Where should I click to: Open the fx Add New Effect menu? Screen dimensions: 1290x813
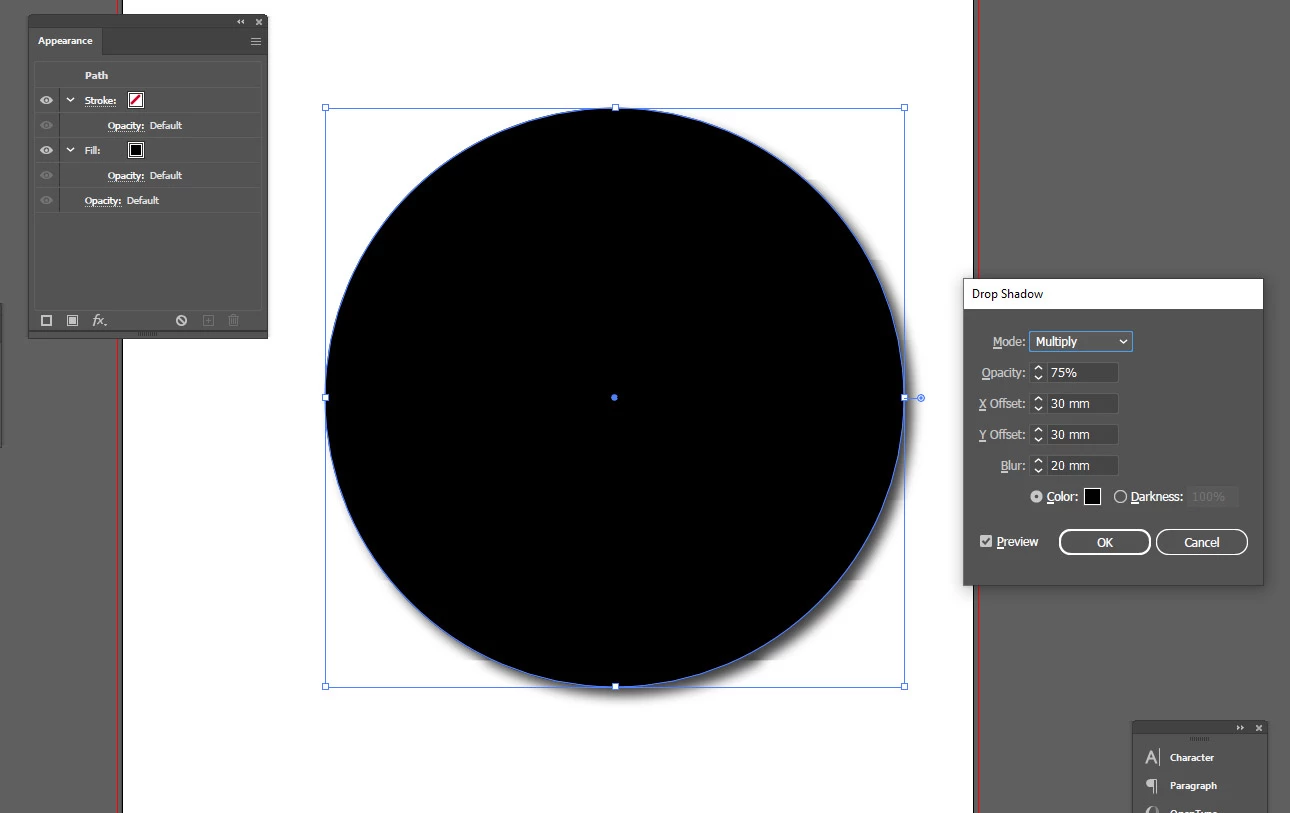coord(99,320)
